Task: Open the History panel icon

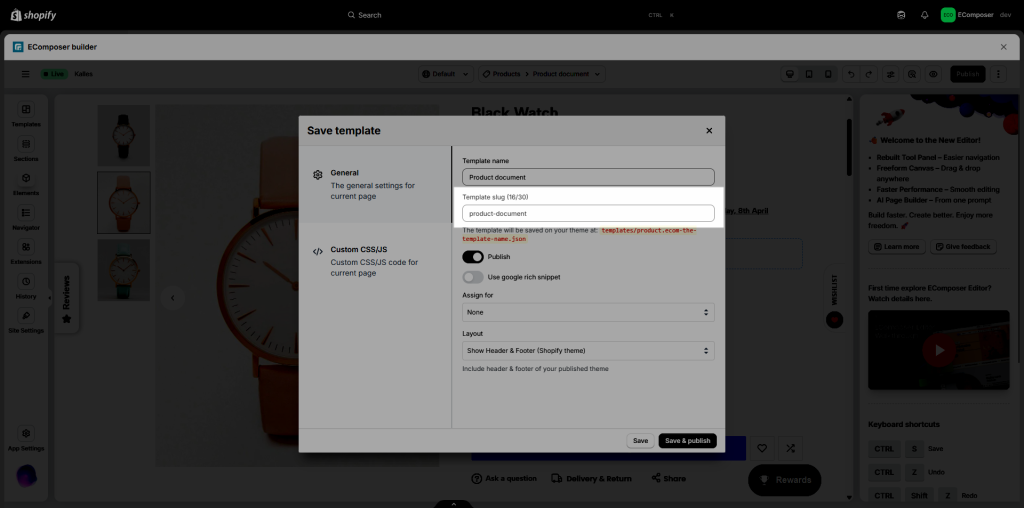Action: [26, 282]
